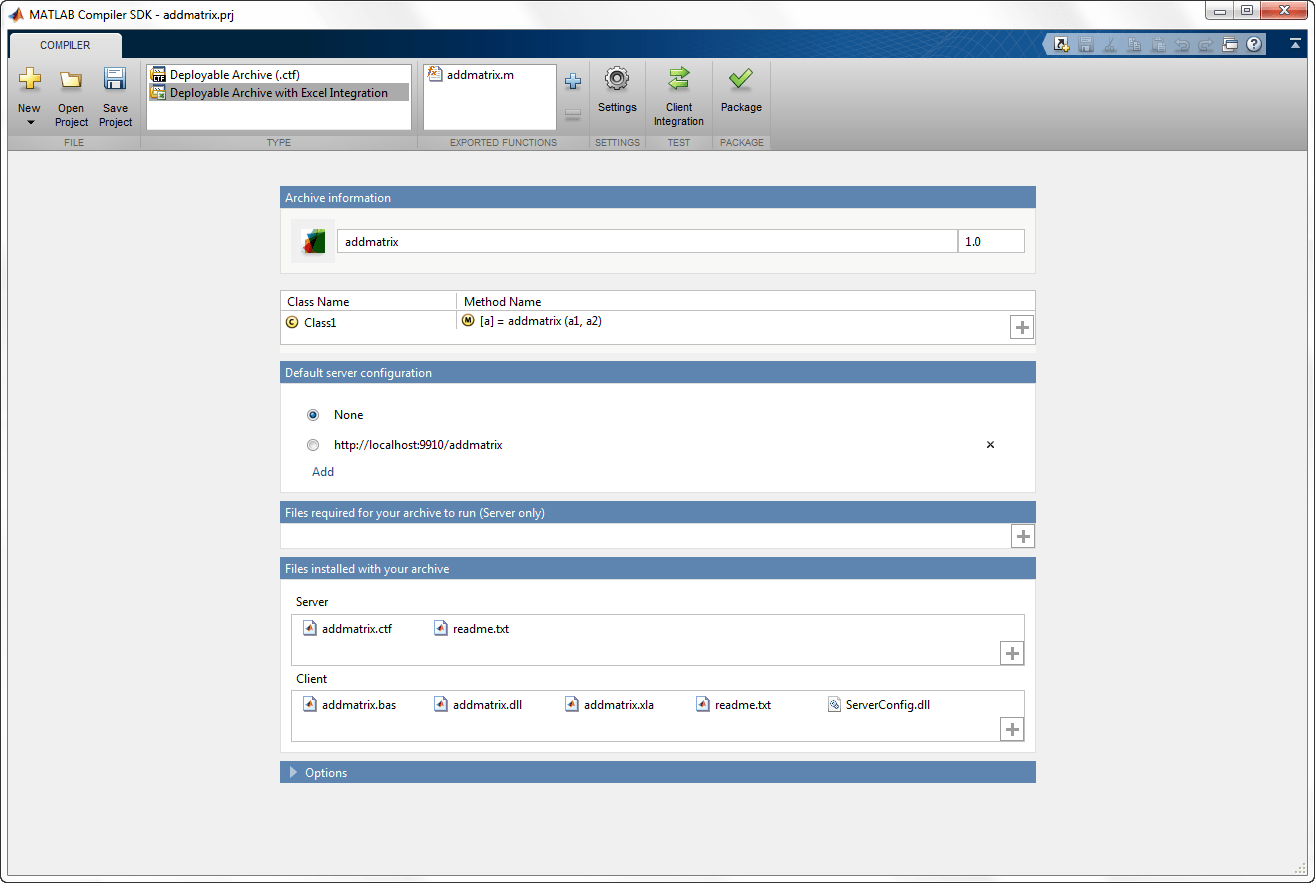Edit the archive name field 'addmatrix'
The image size is (1315, 883).
coord(647,241)
